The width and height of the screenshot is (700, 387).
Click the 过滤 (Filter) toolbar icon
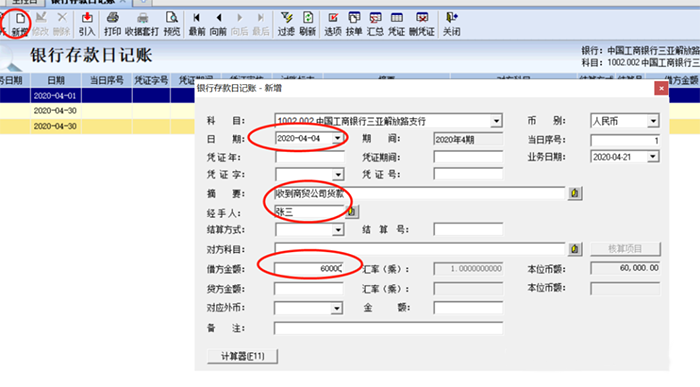(286, 24)
